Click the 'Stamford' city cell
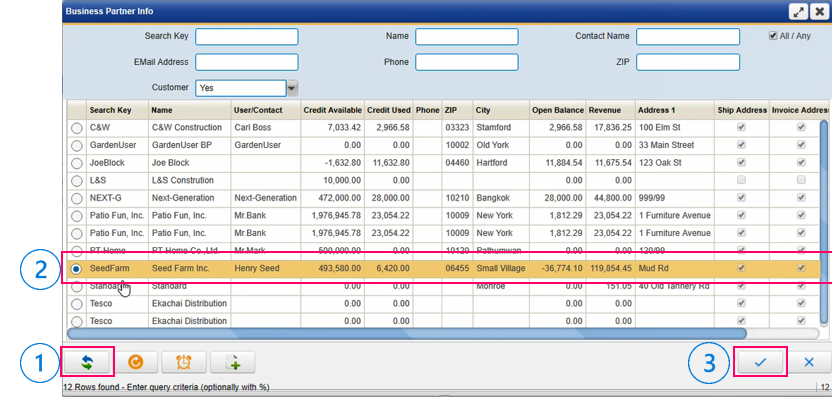Viewport: 832px width, 399px height. pyautogui.click(x=501, y=128)
